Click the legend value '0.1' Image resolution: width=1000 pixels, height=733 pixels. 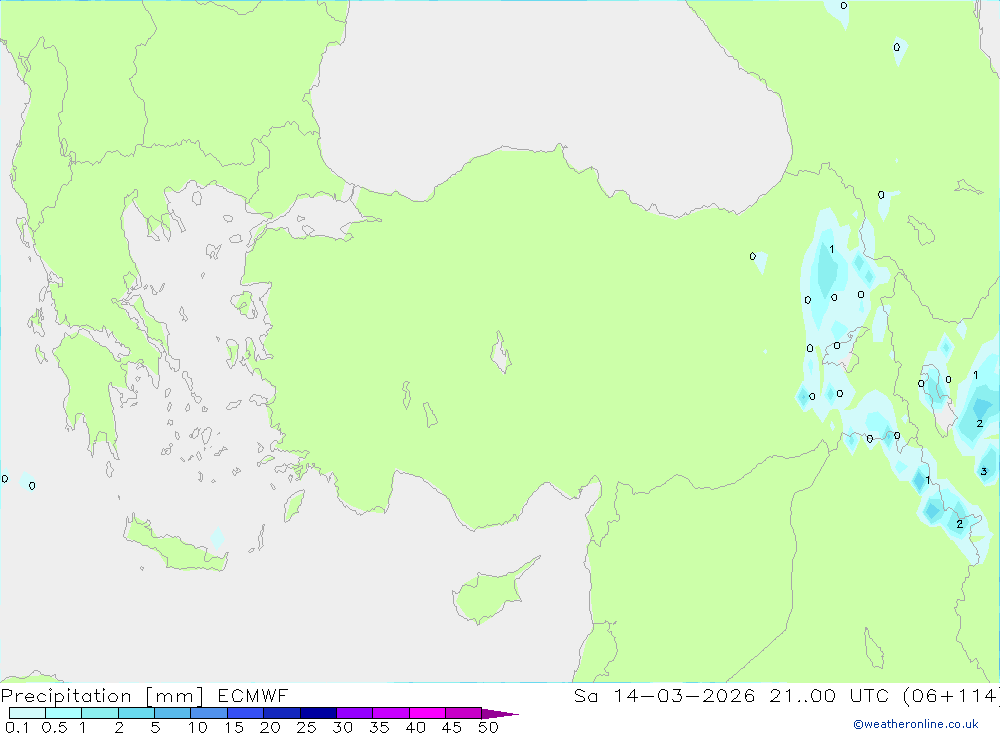(17, 727)
